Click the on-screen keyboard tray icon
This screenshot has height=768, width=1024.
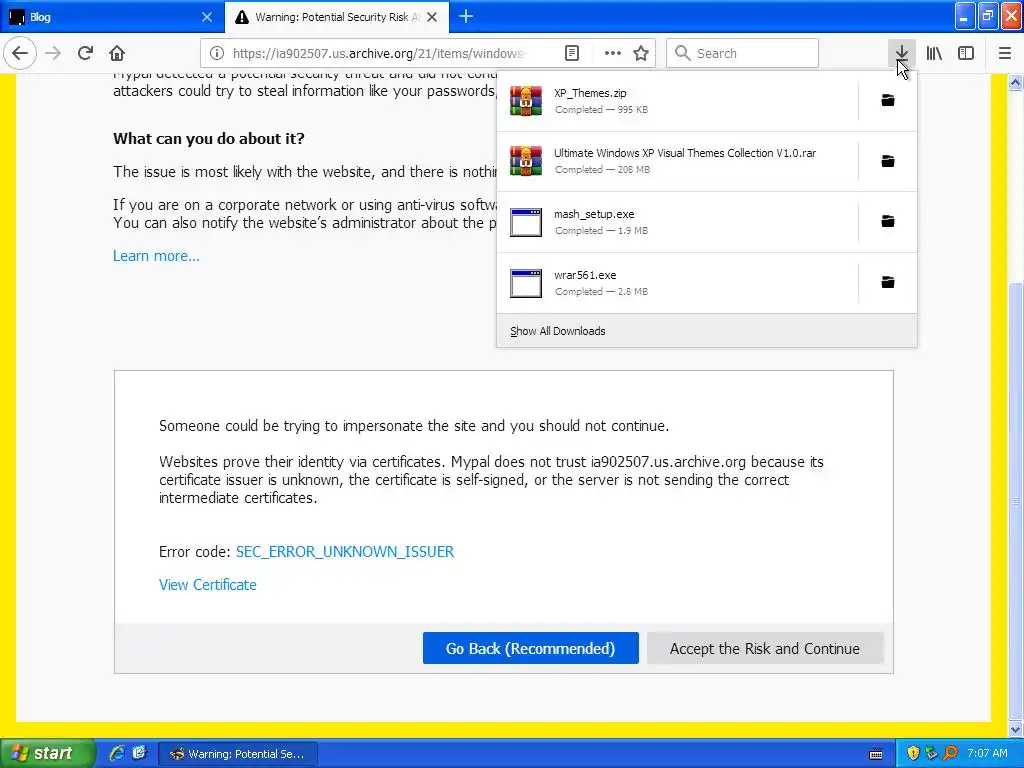[876, 754]
